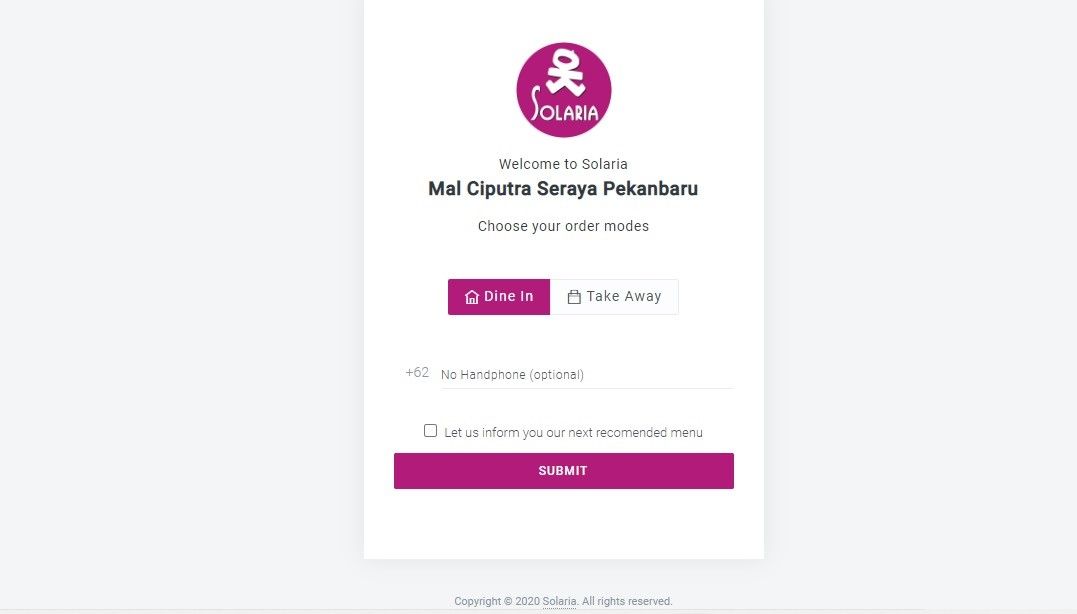1077x614 pixels.
Task: Click the 'Mal Ciputra Seraya Pekanbaru' heading
Action: click(563, 189)
